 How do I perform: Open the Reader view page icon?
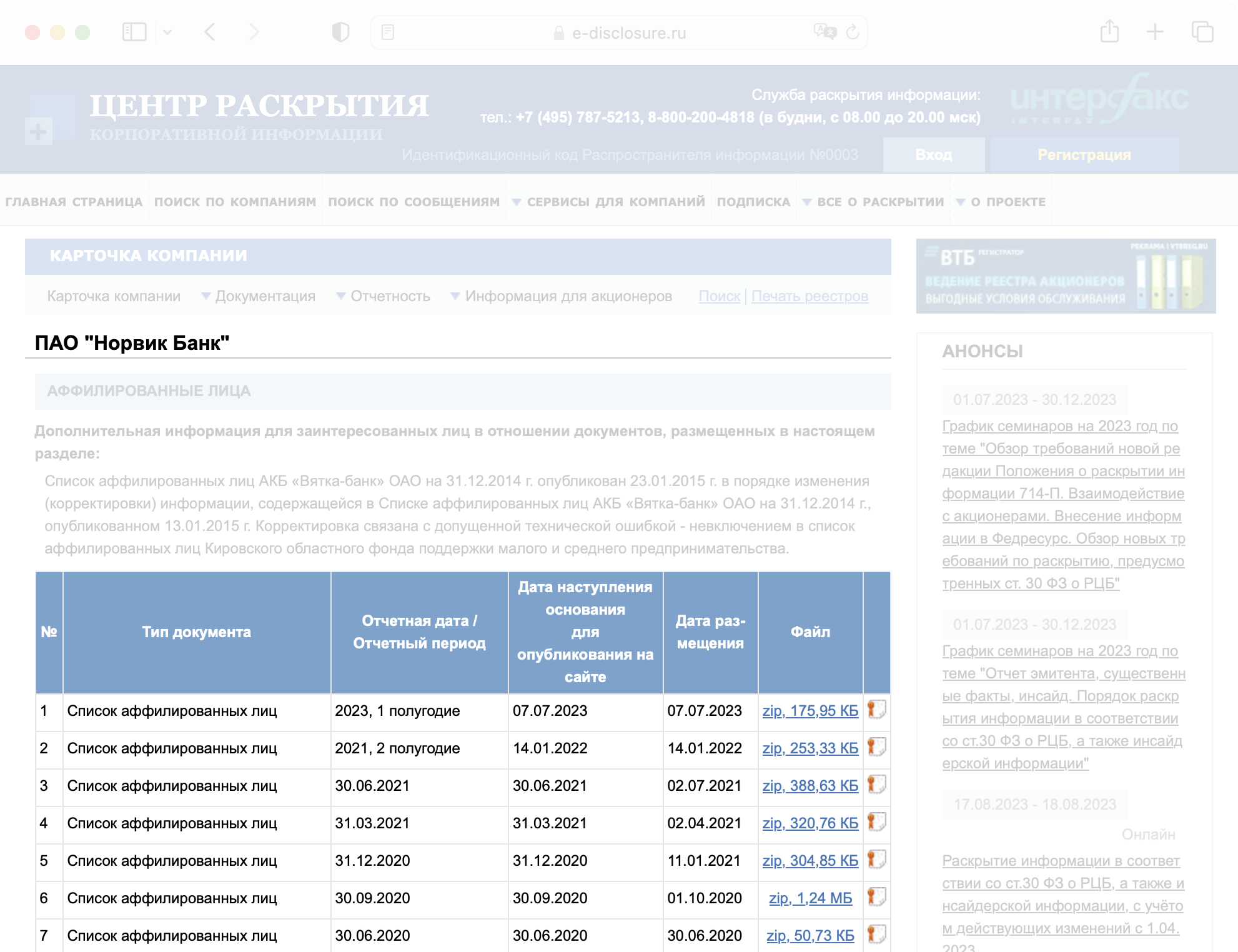click(x=388, y=32)
